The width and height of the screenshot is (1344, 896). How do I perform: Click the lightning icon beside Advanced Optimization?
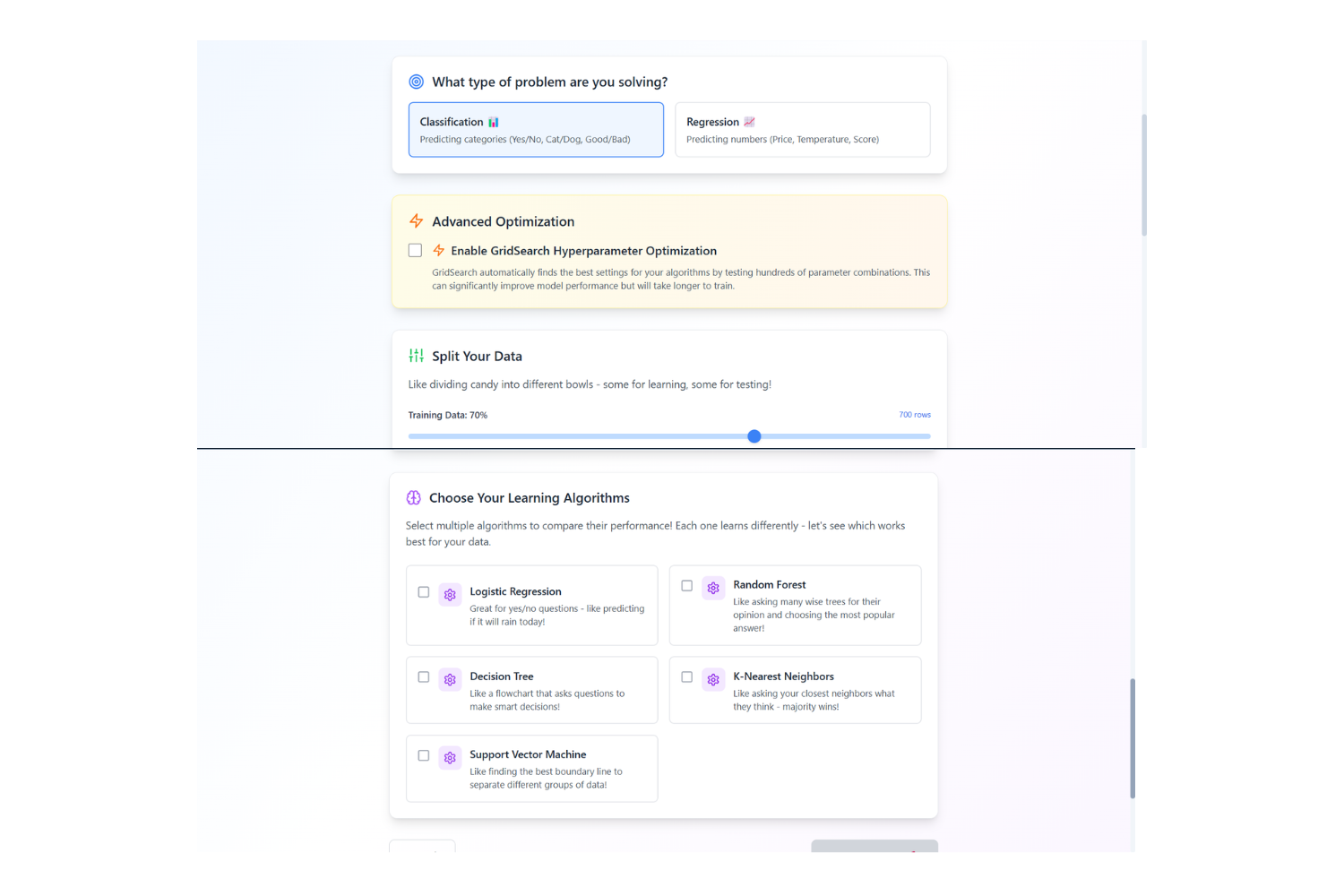(417, 220)
